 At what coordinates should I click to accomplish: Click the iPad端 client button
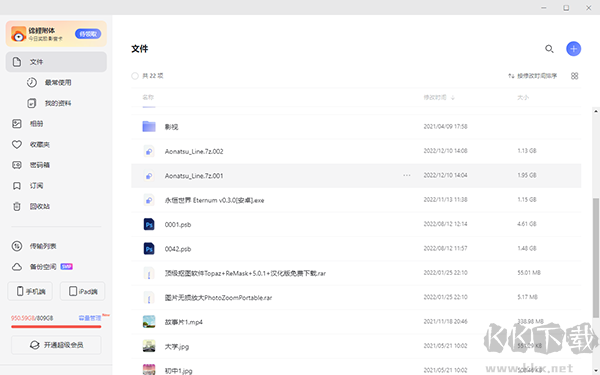point(83,291)
